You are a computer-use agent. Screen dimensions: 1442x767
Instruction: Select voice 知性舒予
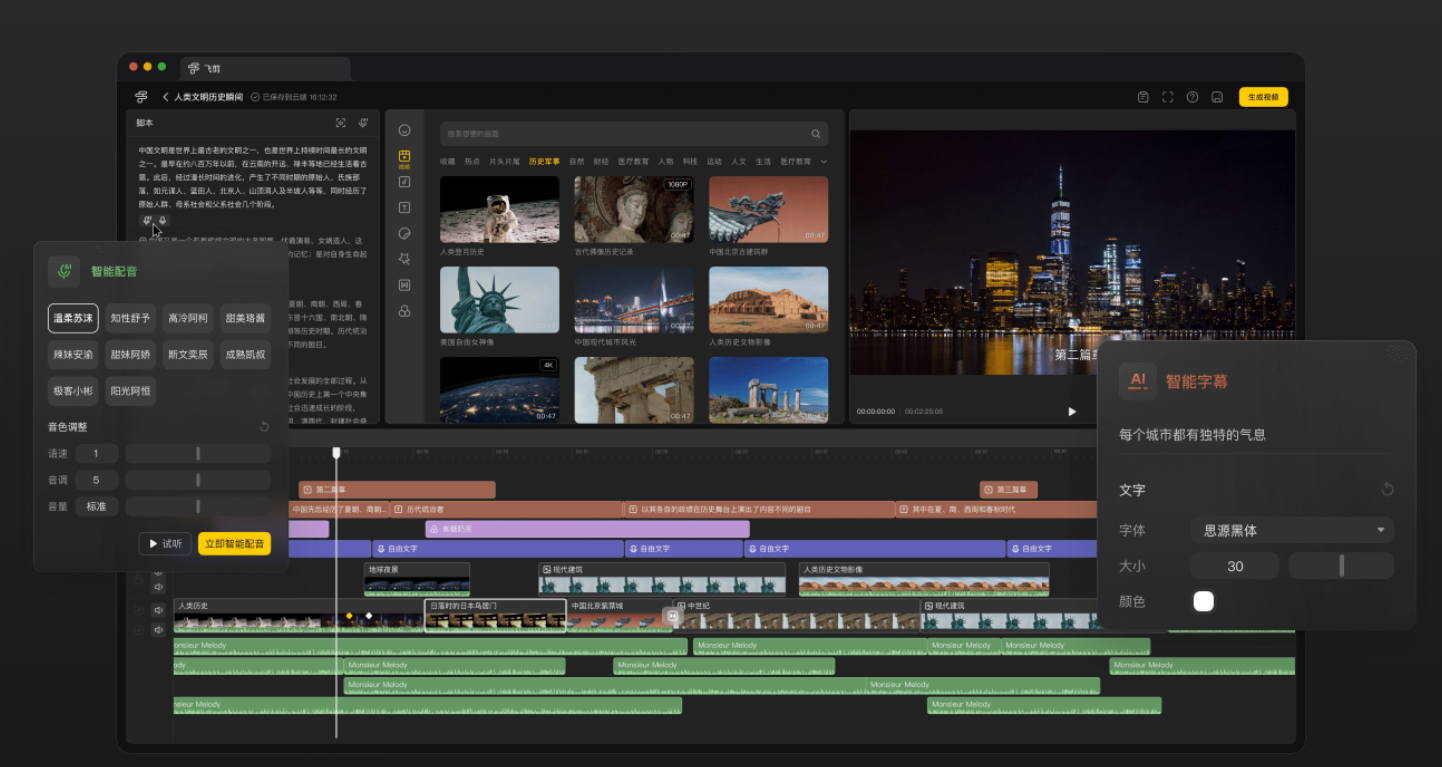tap(131, 318)
